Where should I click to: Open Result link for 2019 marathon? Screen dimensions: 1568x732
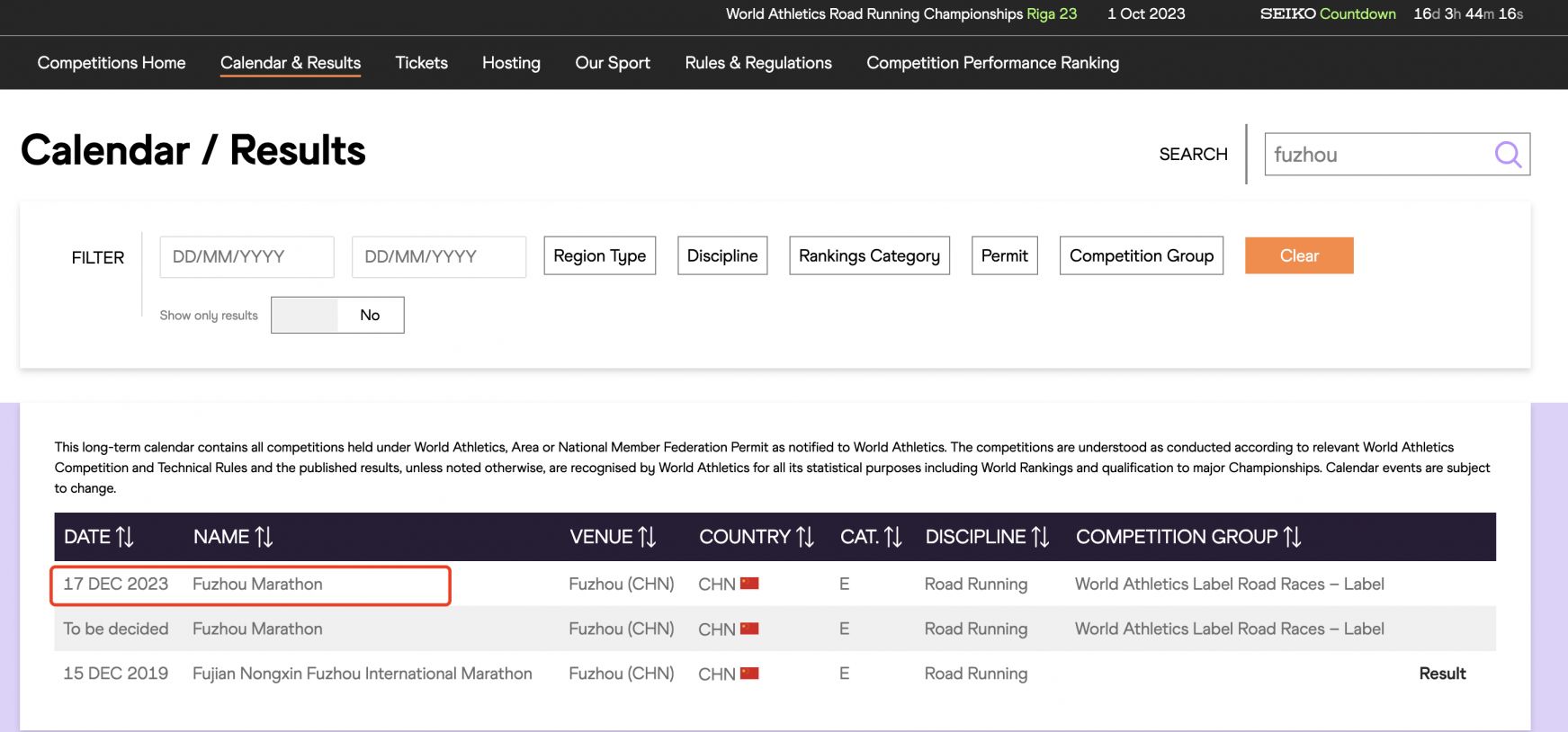click(1441, 674)
